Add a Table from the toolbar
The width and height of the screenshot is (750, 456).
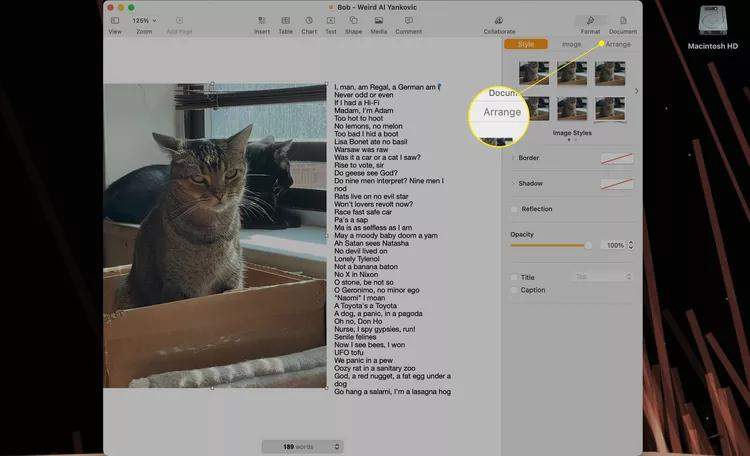click(x=285, y=20)
